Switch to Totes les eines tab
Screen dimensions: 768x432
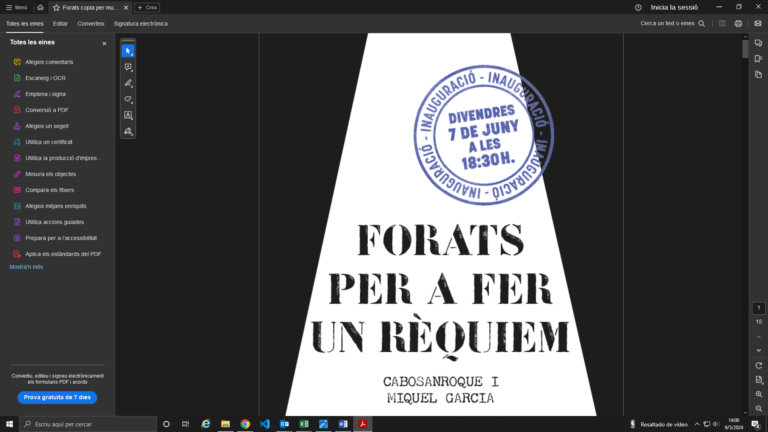pos(24,24)
